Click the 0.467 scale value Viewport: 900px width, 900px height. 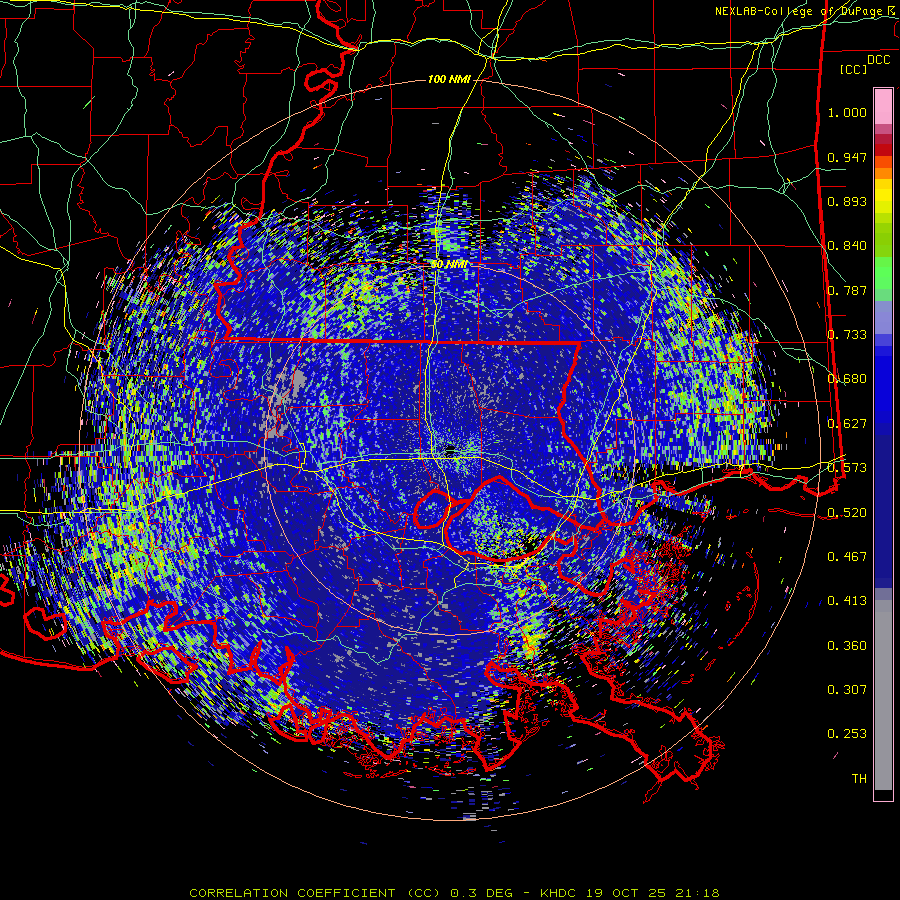pos(847,557)
